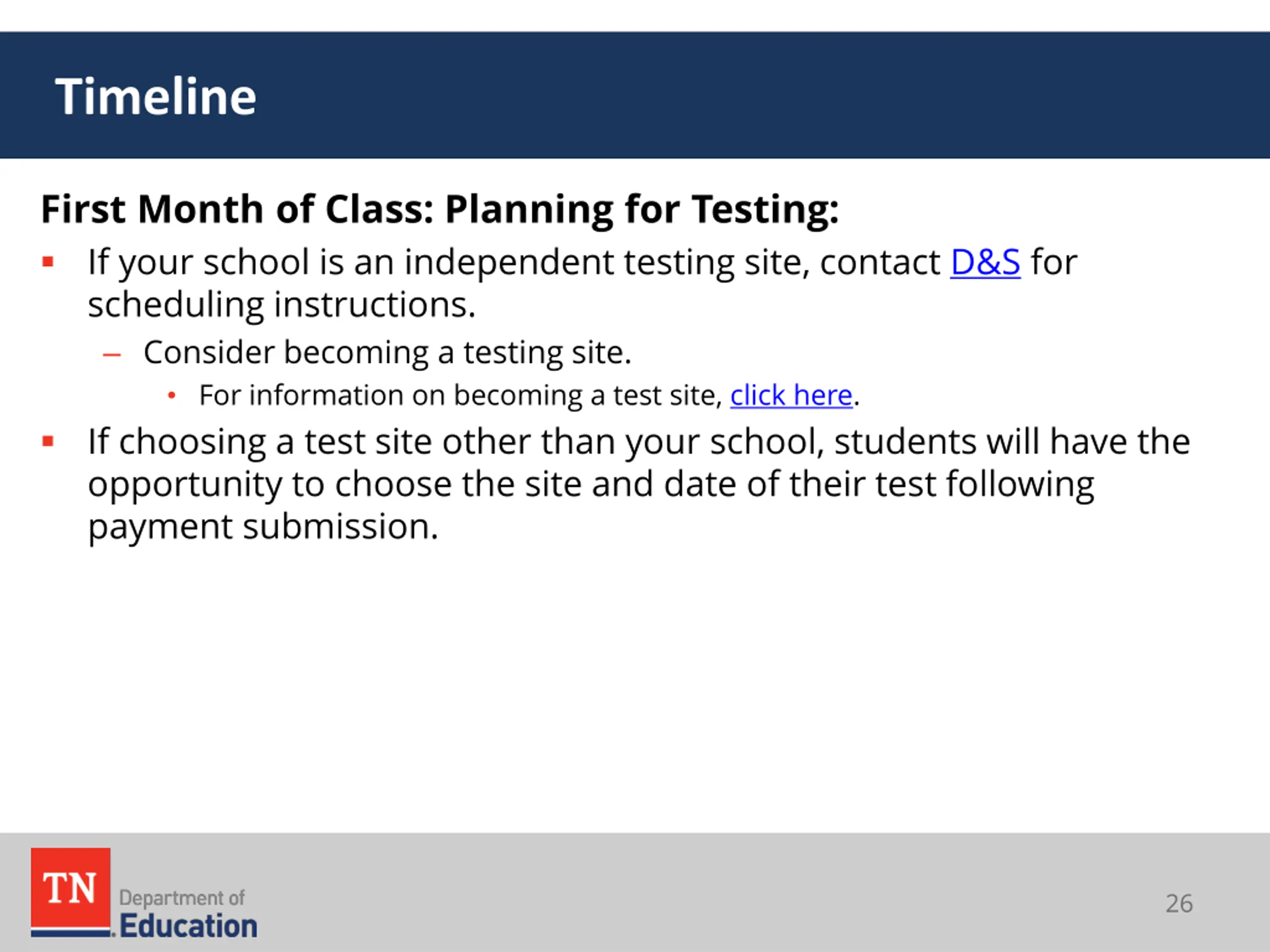The height and width of the screenshot is (952, 1270).
Task: Click the first red square bullet marker
Action: pos(48,263)
